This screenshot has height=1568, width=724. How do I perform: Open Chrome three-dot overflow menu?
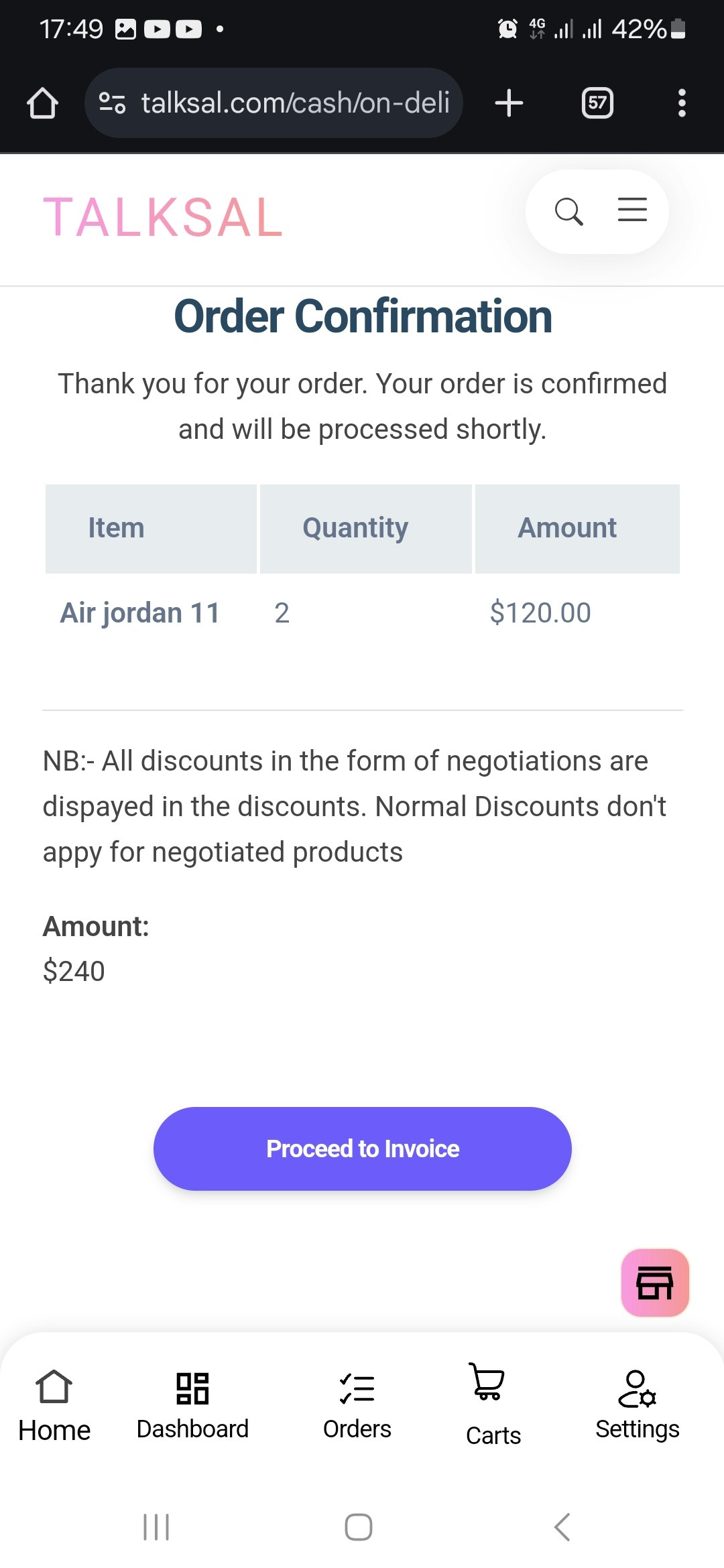point(682,103)
